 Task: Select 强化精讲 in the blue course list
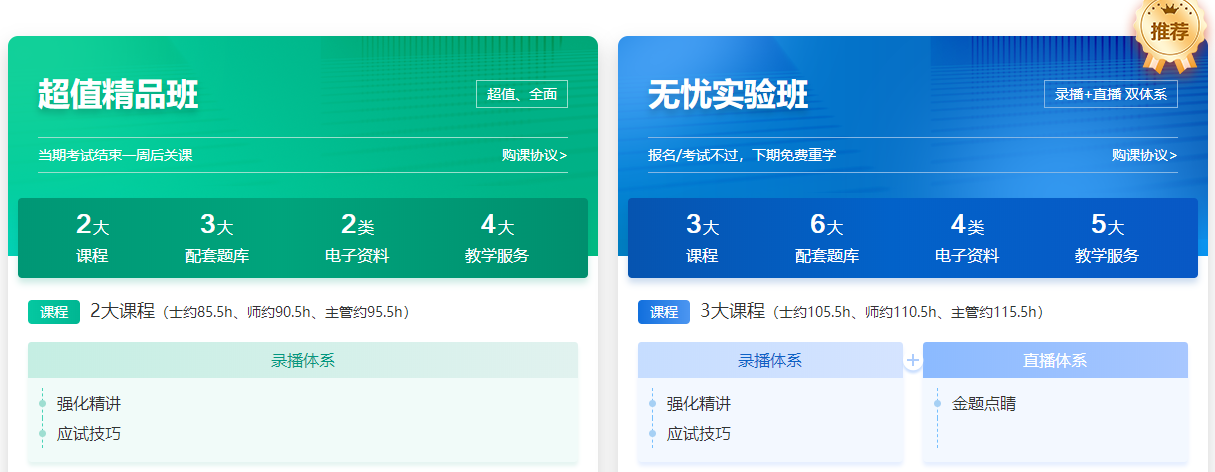[x=699, y=404]
